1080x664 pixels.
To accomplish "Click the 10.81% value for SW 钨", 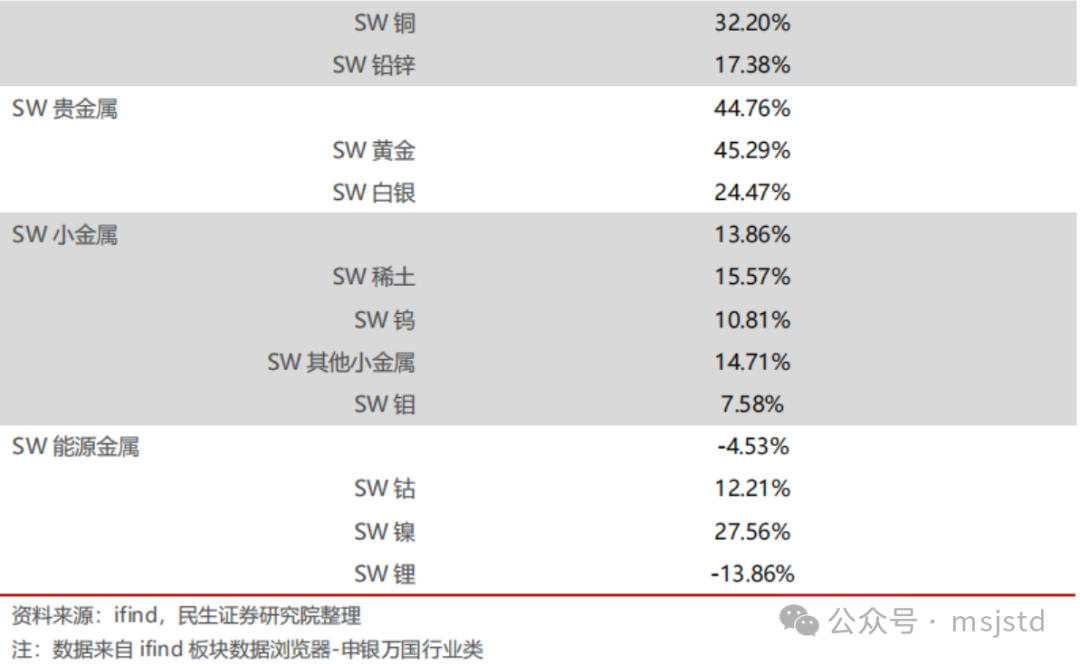I will 752,320.
